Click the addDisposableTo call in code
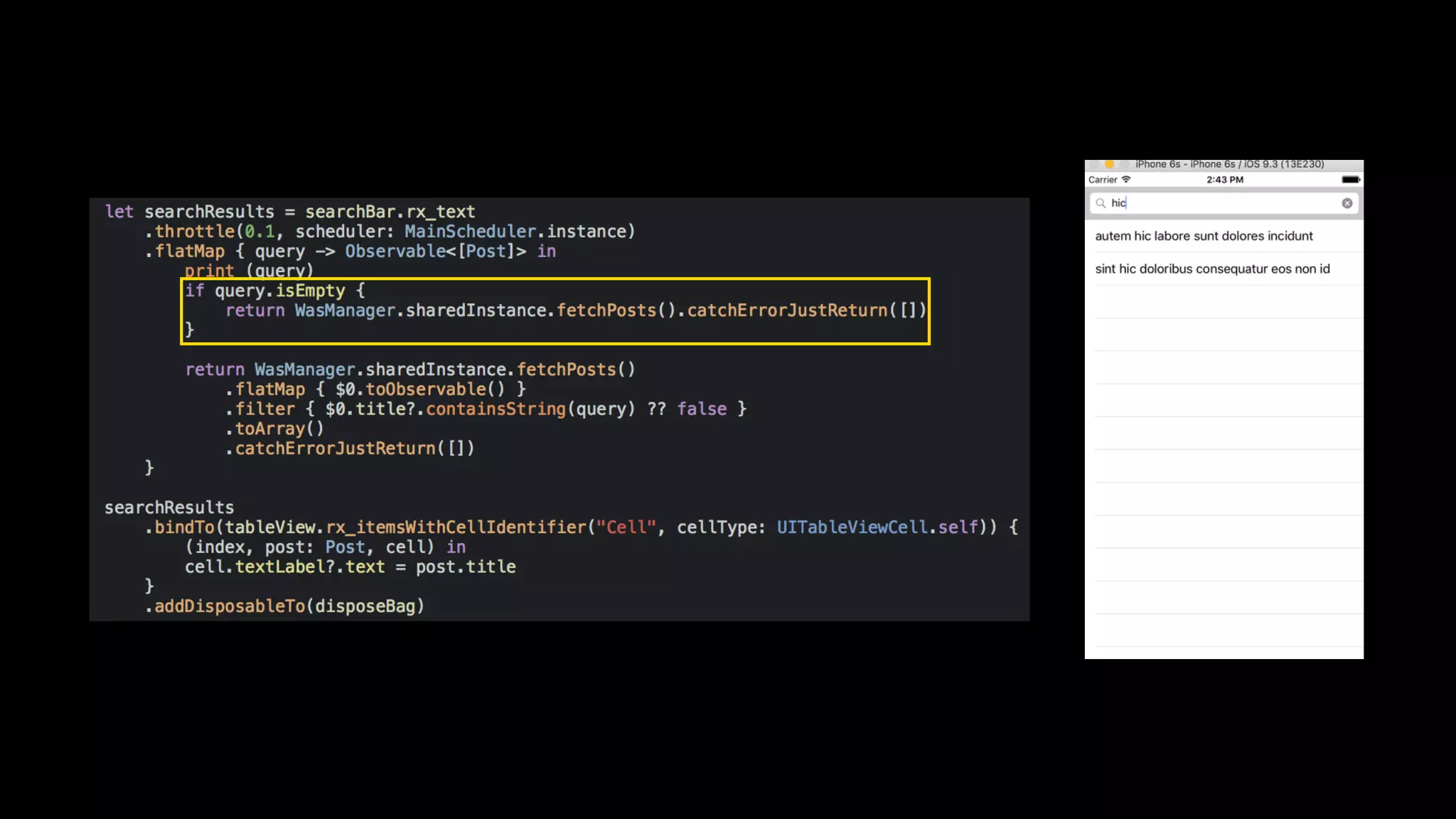The height and width of the screenshot is (819, 1456). tap(230, 606)
